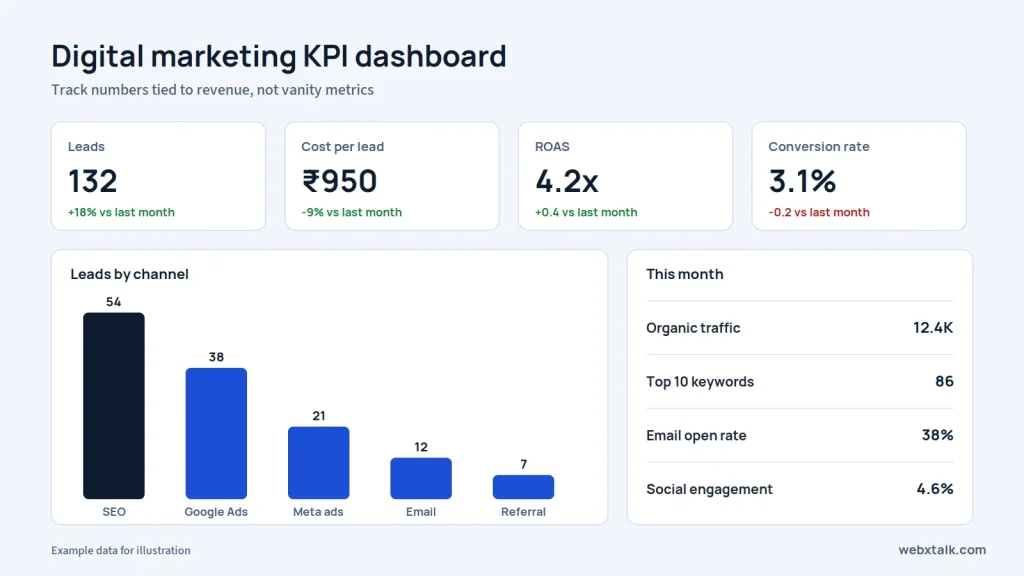Click the ROAS card label
1024x576 pixels.
552,147
